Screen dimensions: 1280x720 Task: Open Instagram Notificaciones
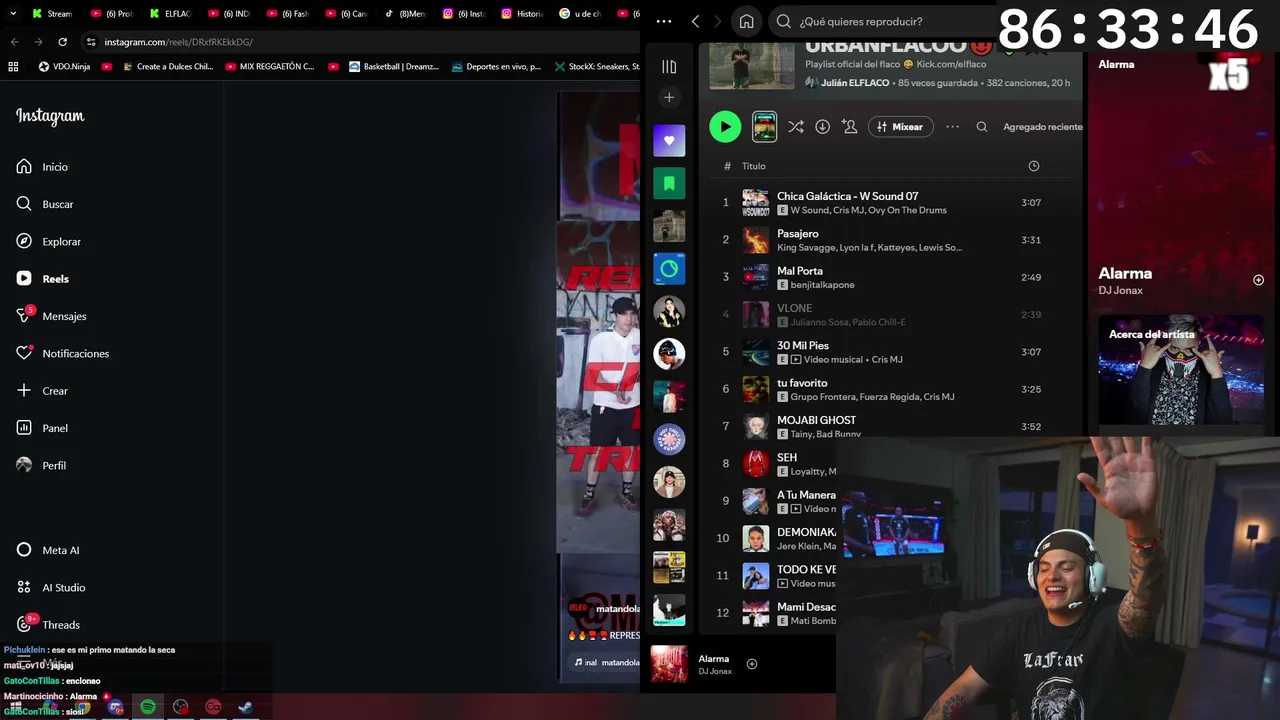point(62,353)
